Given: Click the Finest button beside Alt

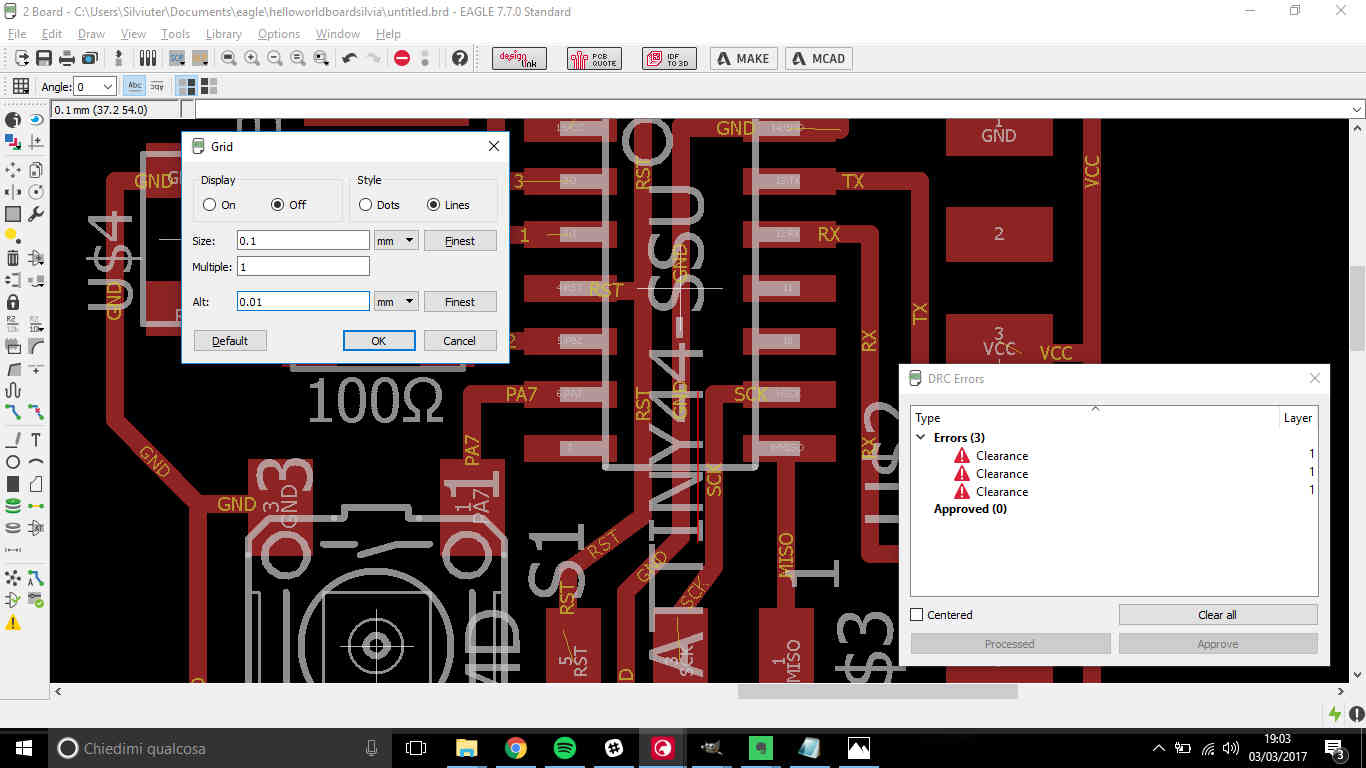Looking at the screenshot, I should (460, 301).
